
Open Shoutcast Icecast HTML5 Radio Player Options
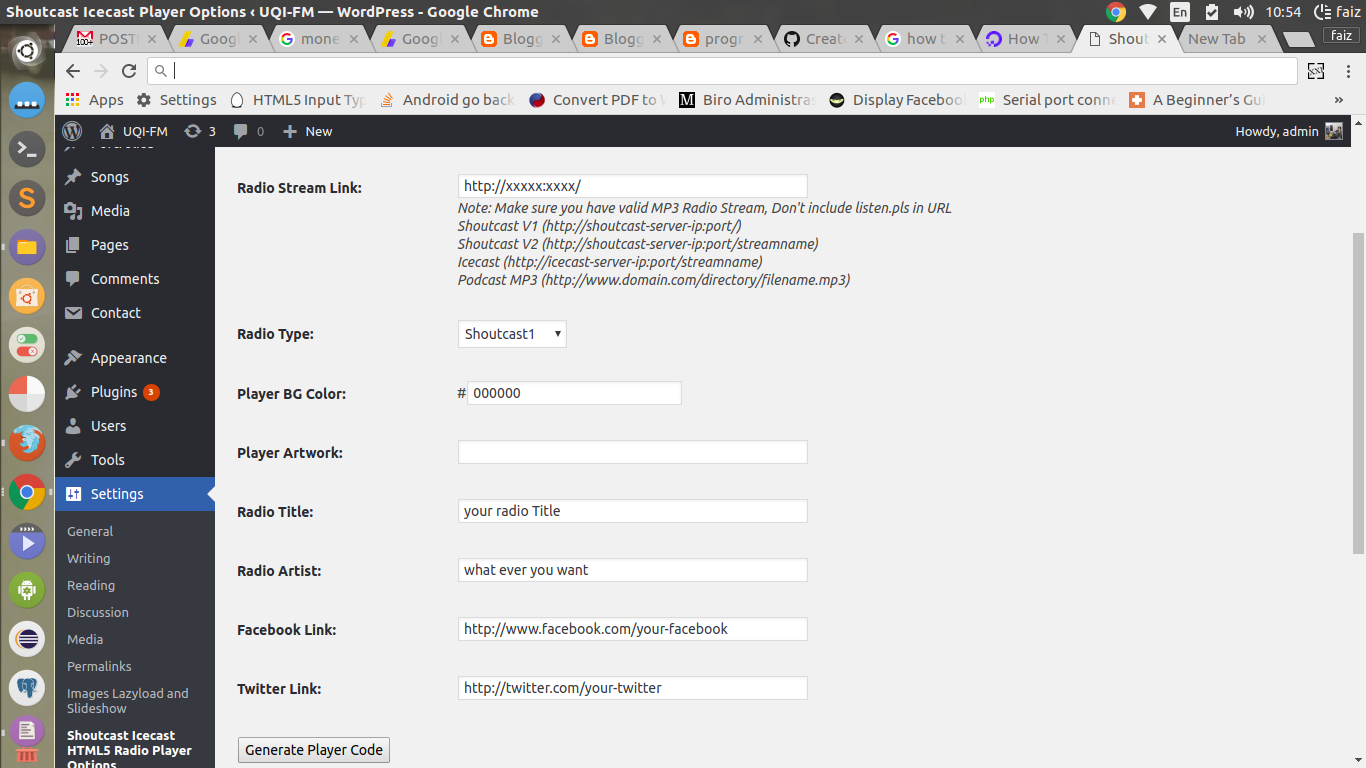[129, 749]
